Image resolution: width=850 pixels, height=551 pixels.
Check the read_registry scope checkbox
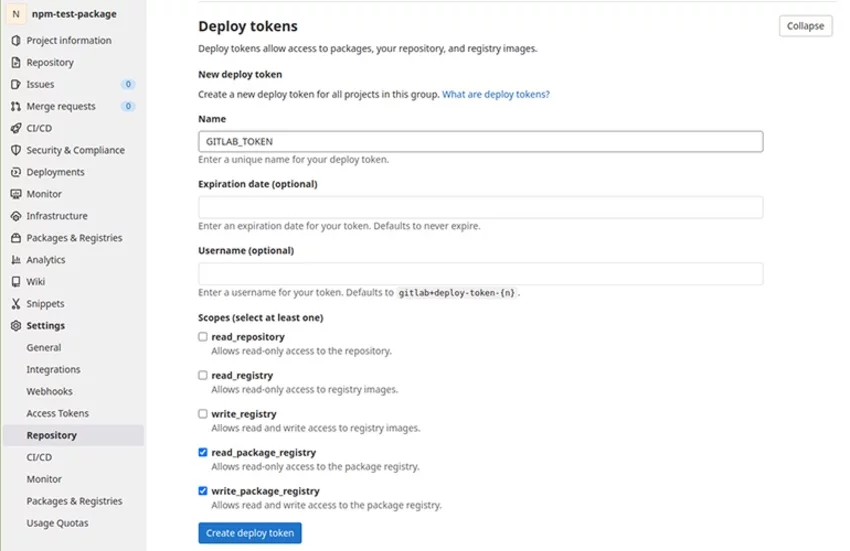tap(203, 375)
